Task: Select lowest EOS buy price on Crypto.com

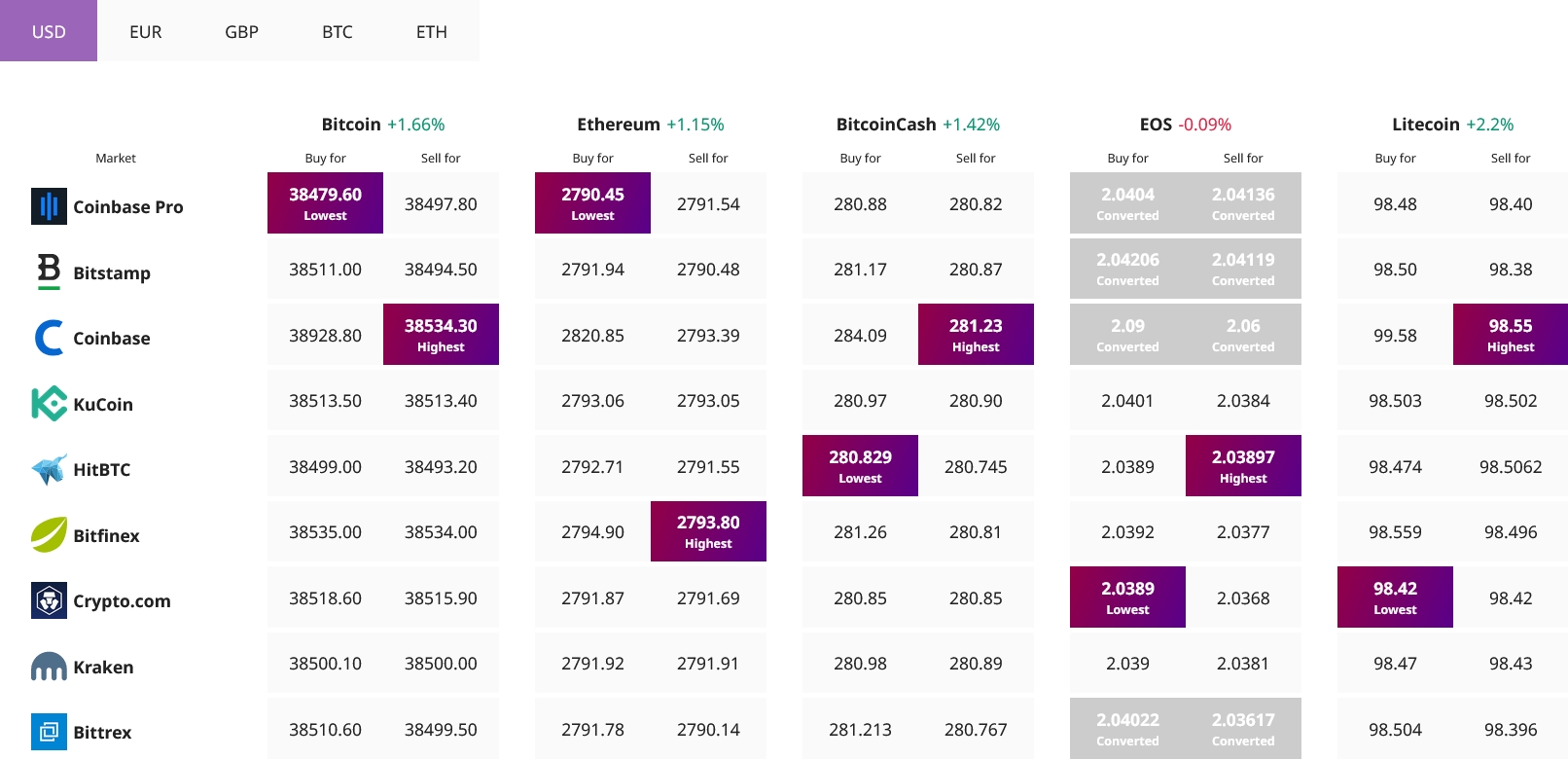Action: click(x=1127, y=597)
